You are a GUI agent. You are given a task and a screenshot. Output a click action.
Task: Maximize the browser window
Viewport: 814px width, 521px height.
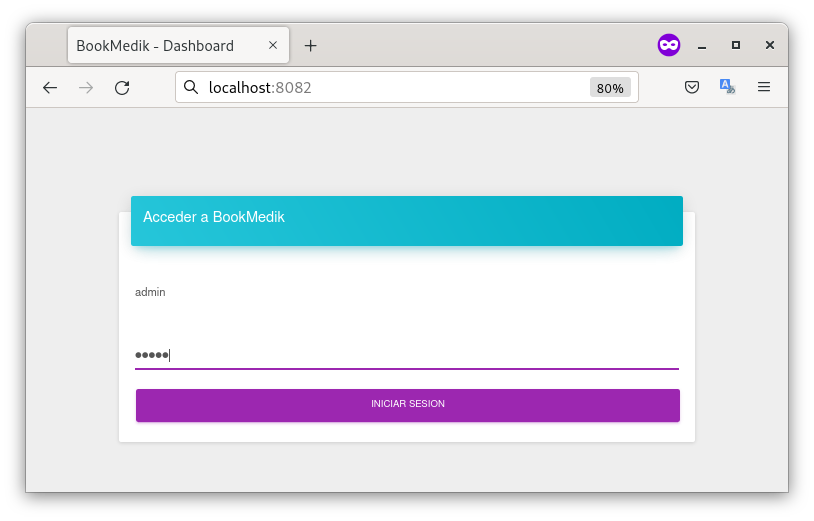(x=736, y=46)
